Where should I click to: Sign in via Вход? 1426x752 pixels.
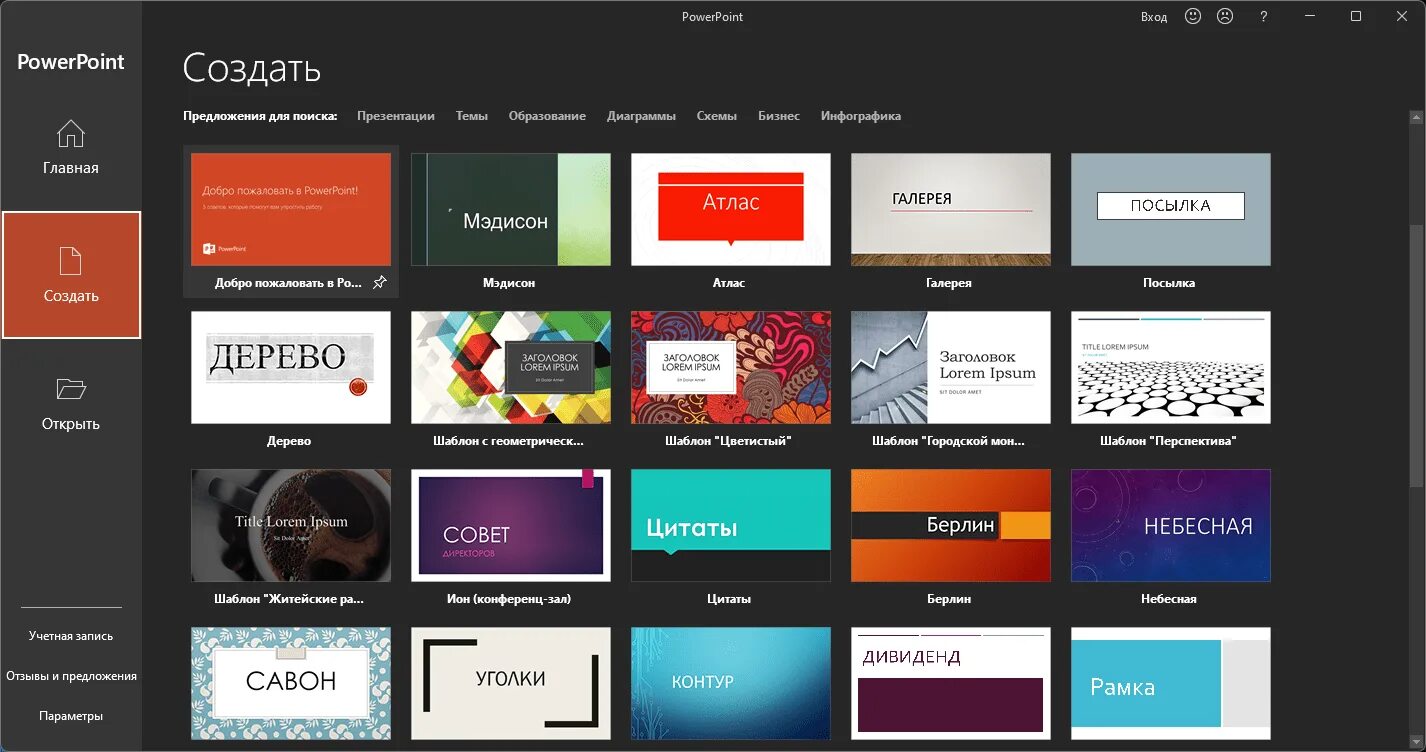click(x=1154, y=17)
